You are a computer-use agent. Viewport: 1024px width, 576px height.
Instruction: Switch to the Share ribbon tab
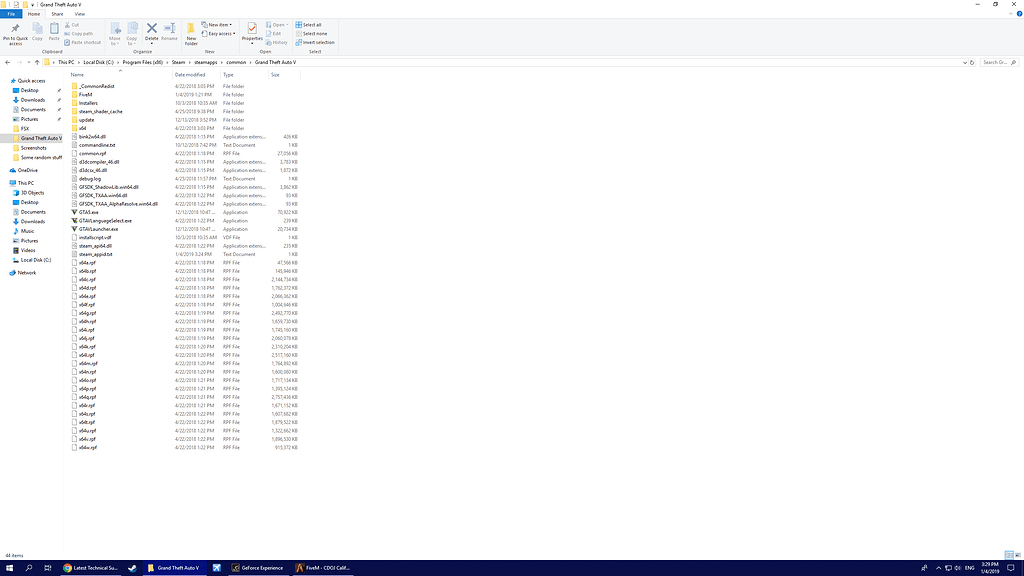57,14
